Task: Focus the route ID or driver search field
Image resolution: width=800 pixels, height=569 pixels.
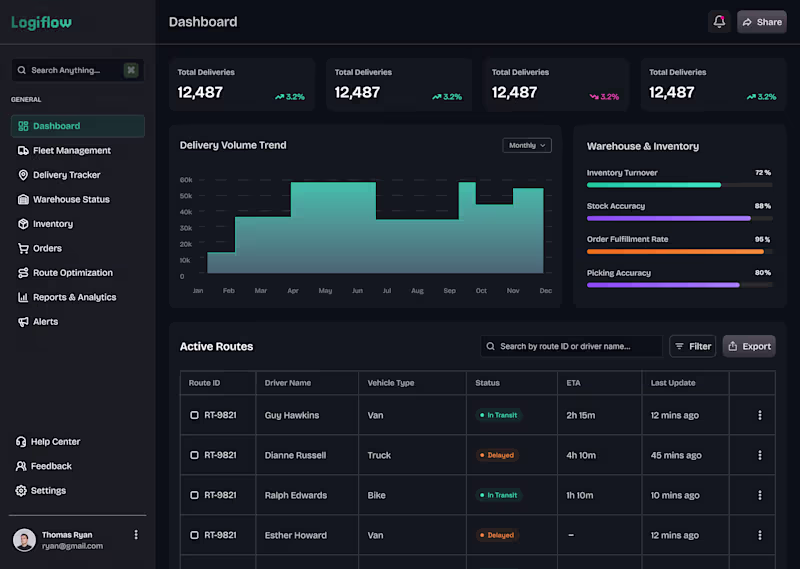Action: (571, 346)
